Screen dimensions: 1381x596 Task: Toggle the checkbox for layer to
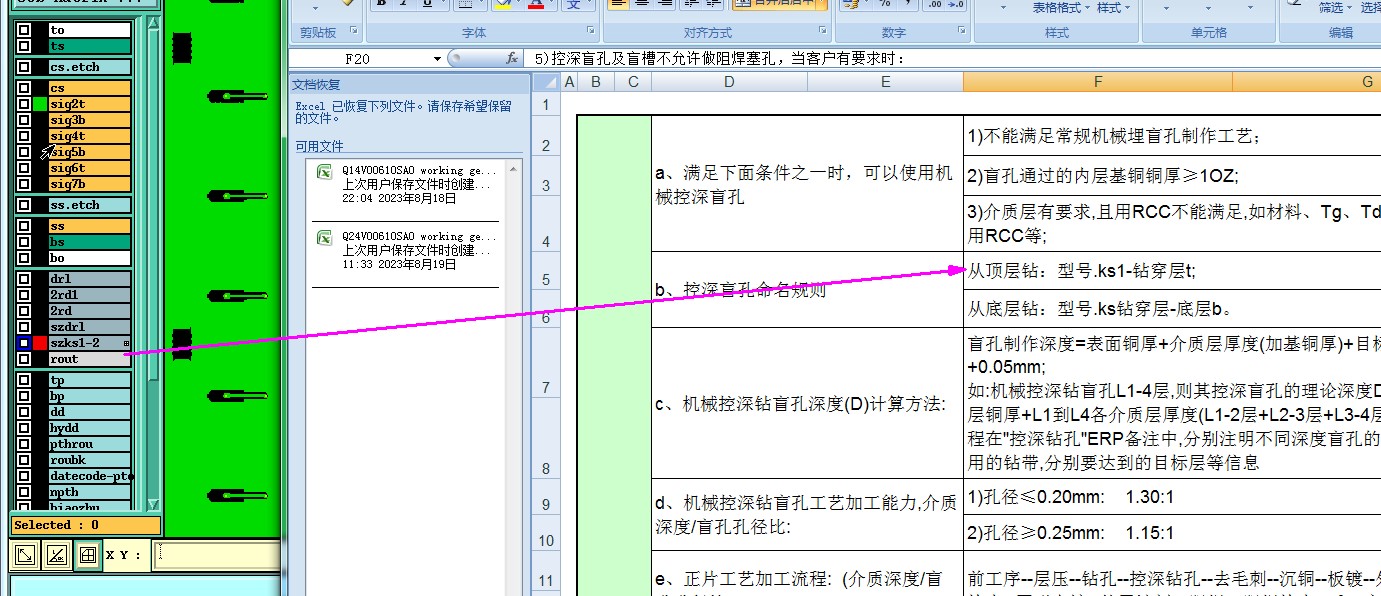click(x=24, y=31)
